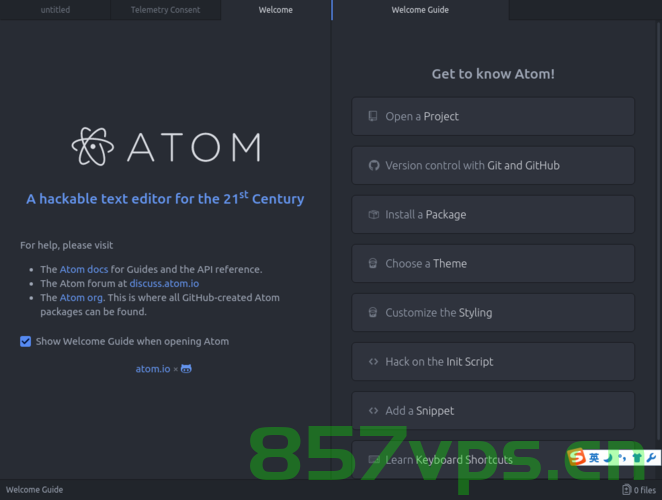The height and width of the screenshot is (500, 662).
Task: Click the shirt skin icon in input bar
Action: pos(637,458)
